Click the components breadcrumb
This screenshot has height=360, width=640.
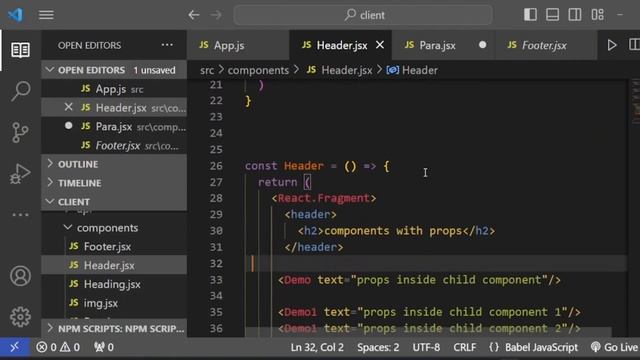tap(258, 70)
